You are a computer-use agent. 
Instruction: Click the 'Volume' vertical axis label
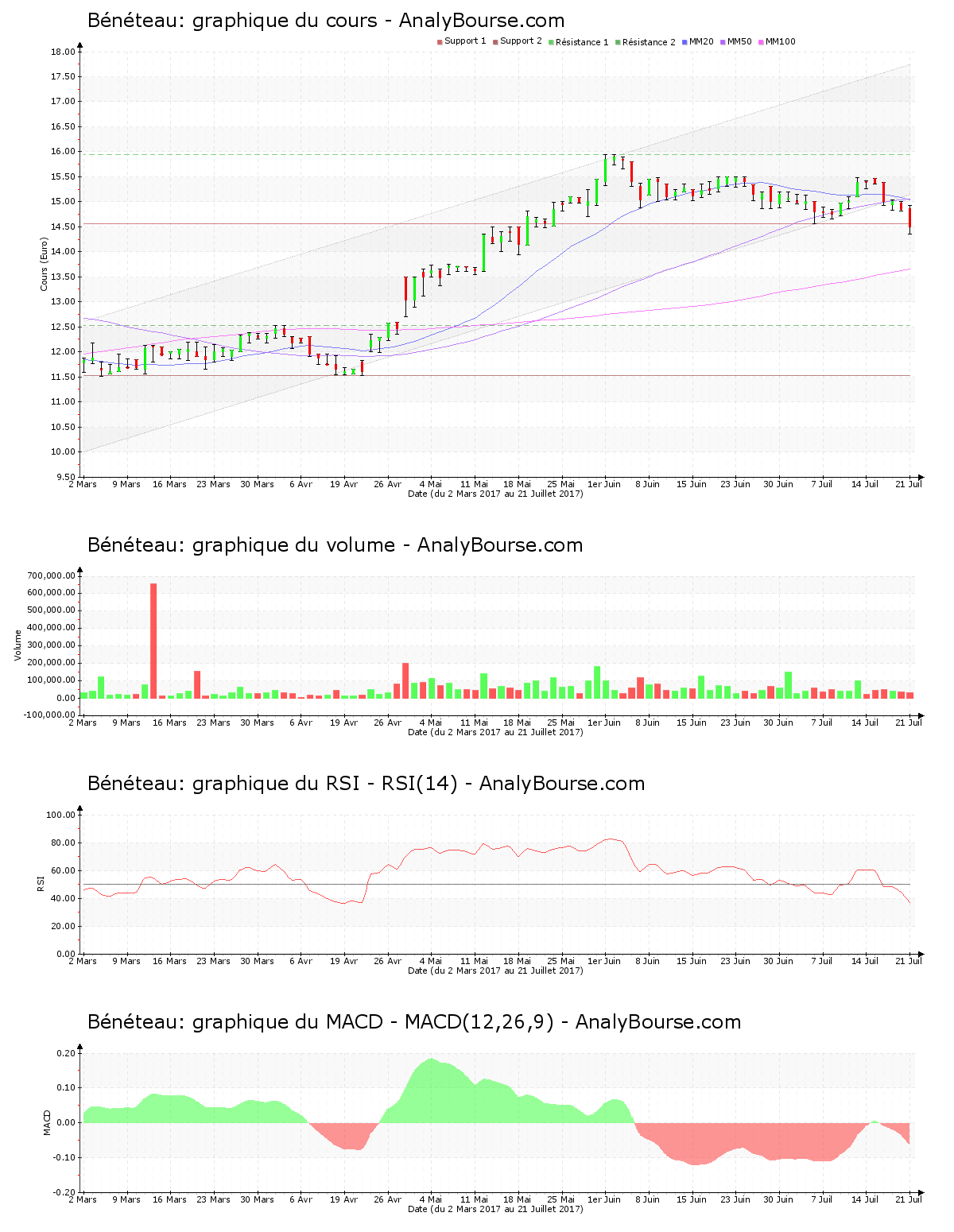18,645
